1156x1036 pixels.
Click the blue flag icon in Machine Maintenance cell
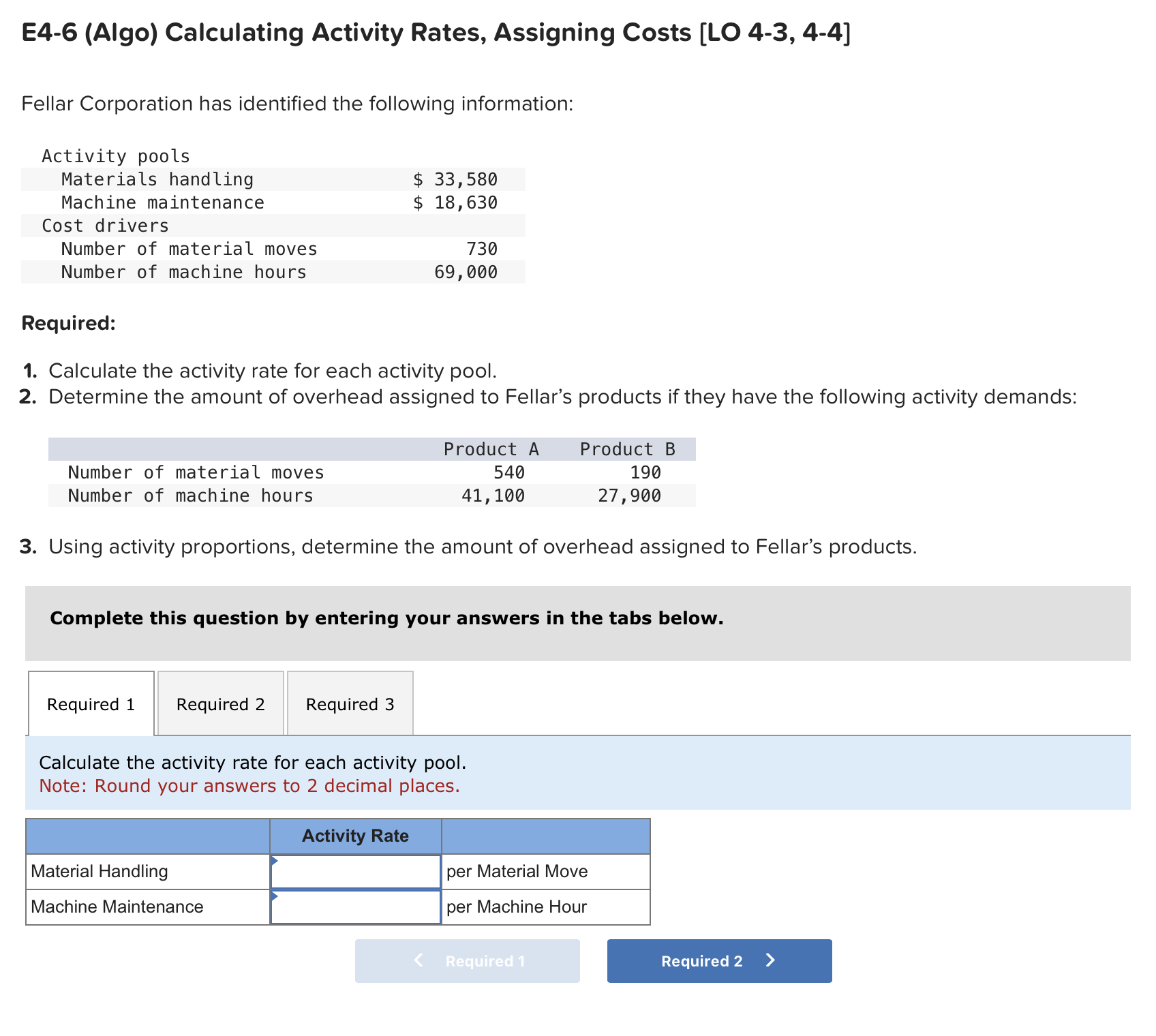(x=275, y=896)
